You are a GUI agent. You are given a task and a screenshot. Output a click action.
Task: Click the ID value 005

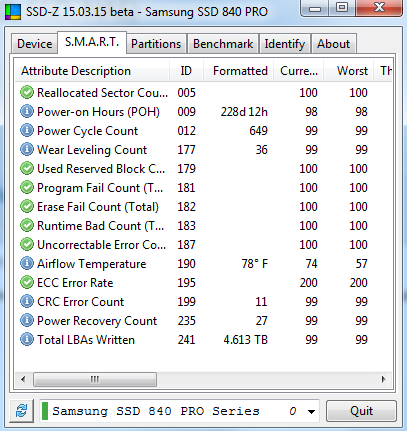pos(186,93)
